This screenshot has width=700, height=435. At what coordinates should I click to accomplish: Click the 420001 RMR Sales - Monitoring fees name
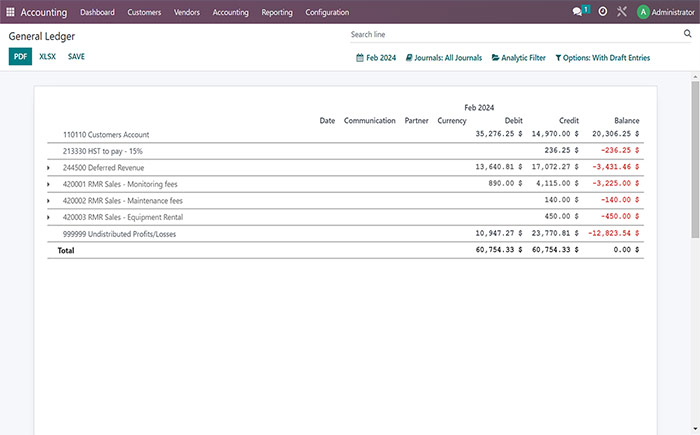(x=120, y=184)
